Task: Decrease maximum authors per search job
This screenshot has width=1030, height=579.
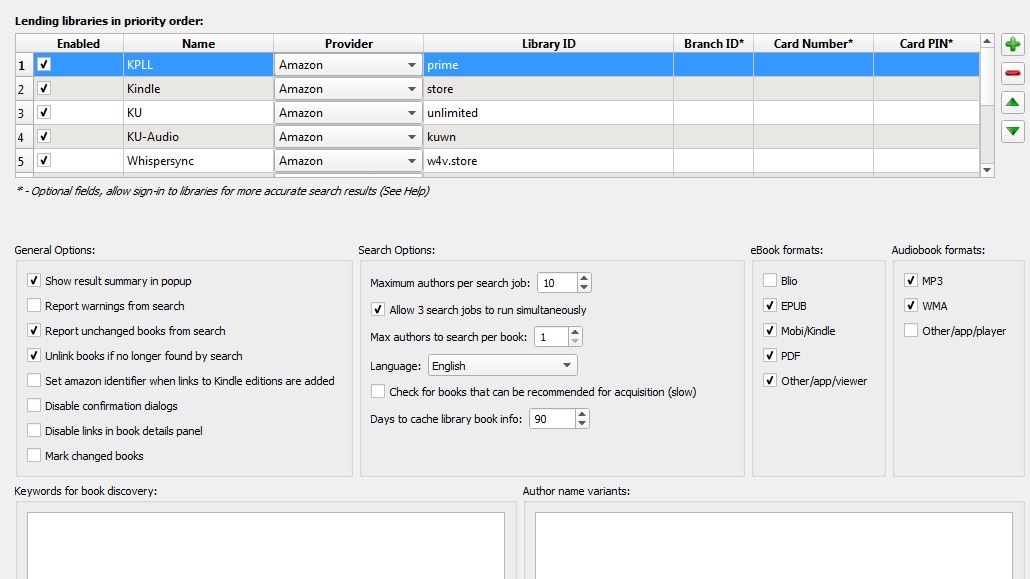Action: [x=584, y=287]
